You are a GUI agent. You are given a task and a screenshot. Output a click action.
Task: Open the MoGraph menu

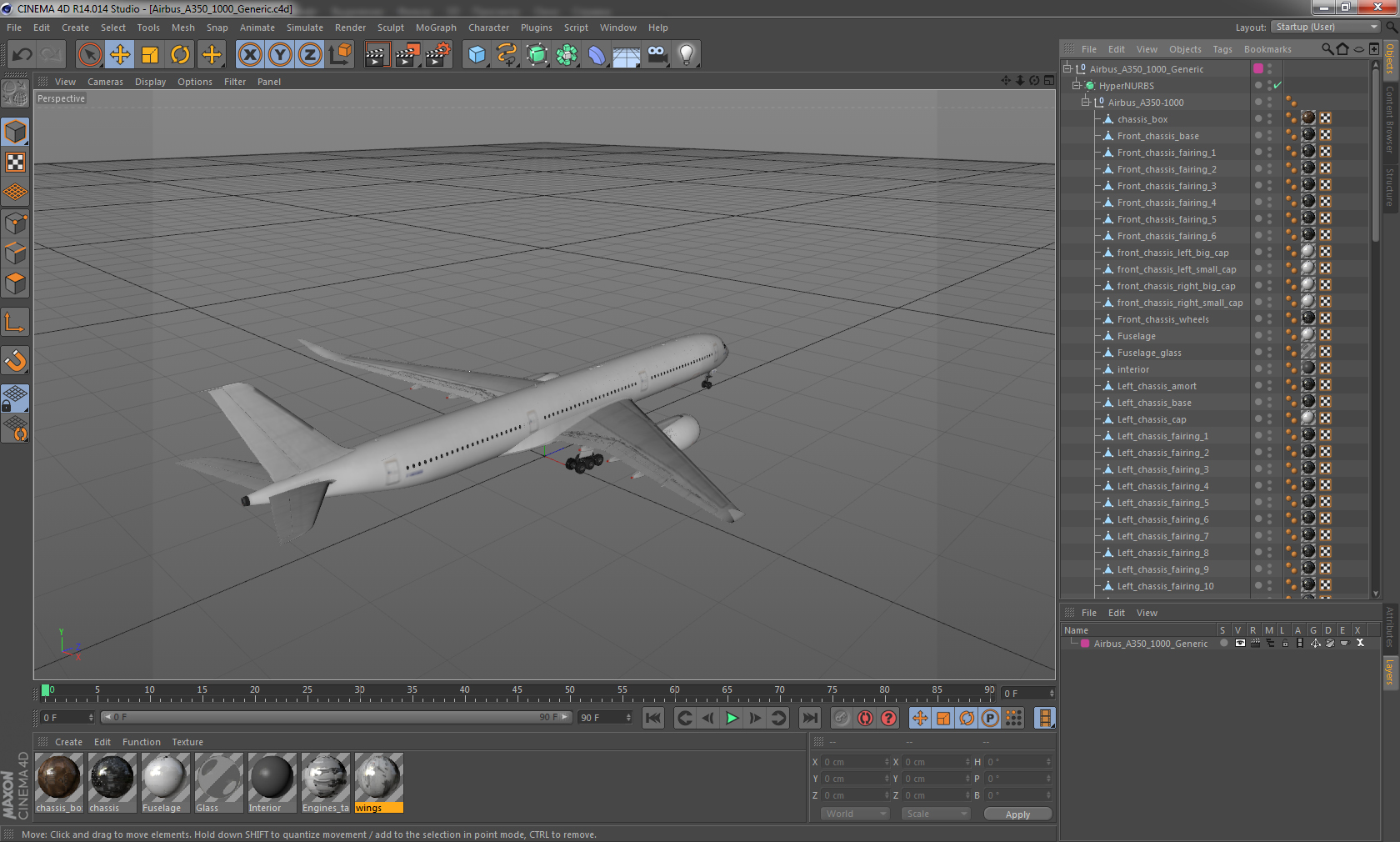436,28
